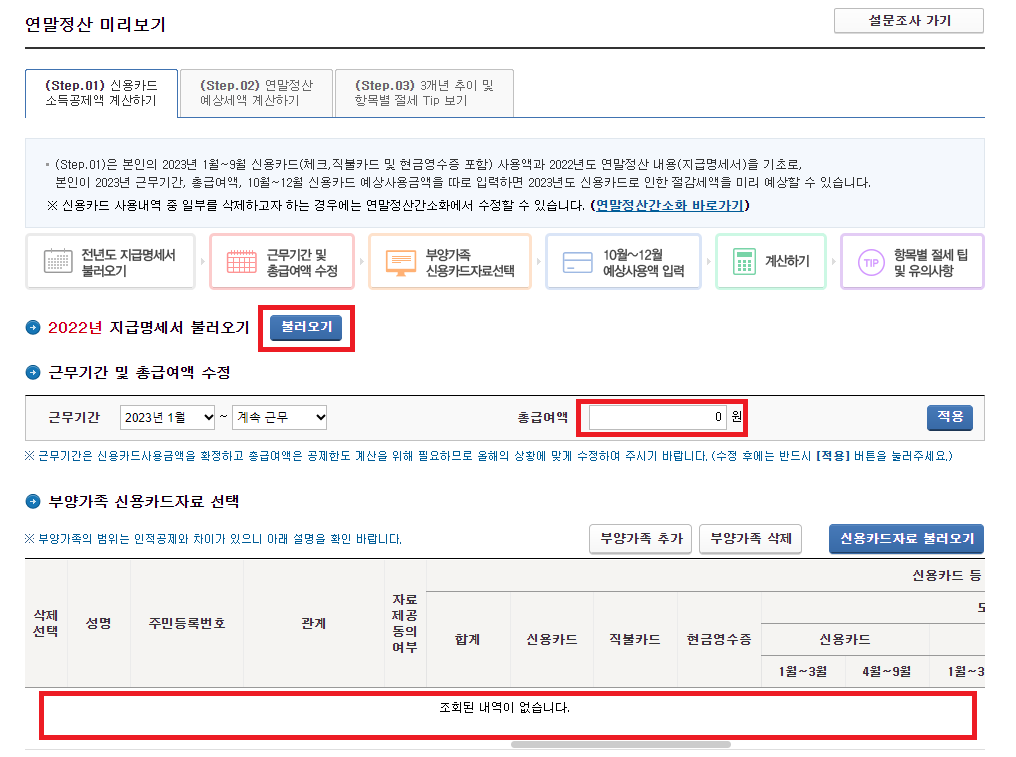Switch to the Step.02 연말정산 예상세액 계산하기 tab
The height and width of the screenshot is (757, 1016).
coord(256,92)
